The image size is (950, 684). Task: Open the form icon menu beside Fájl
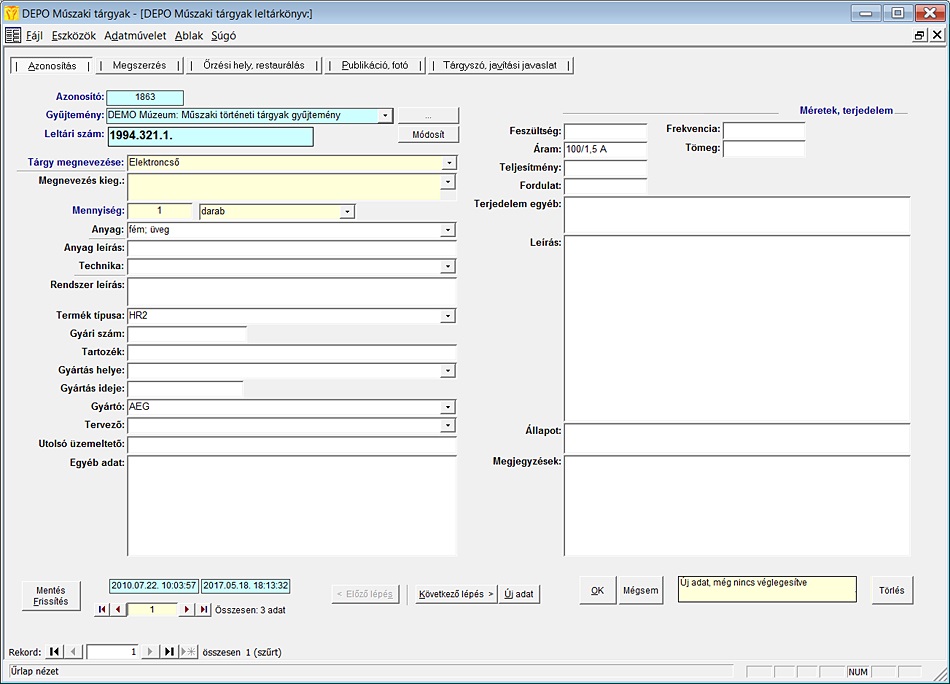[x=13, y=35]
